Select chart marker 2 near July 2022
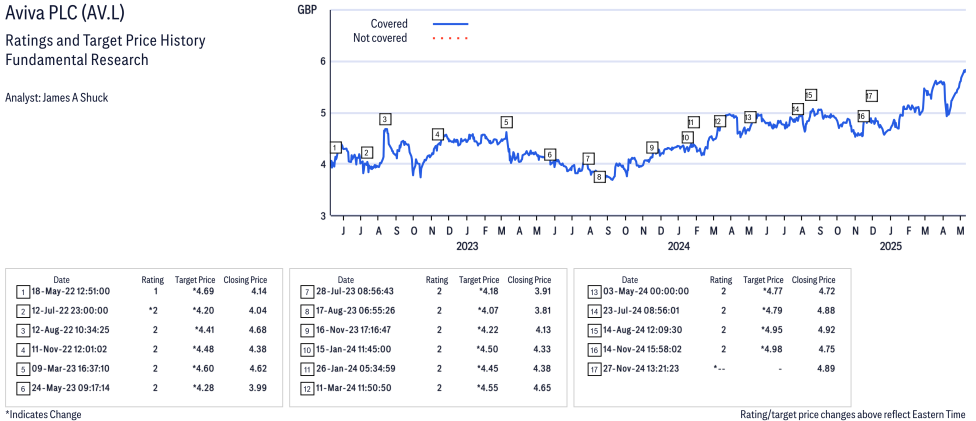This screenshot has height=421, width=976. [367, 153]
